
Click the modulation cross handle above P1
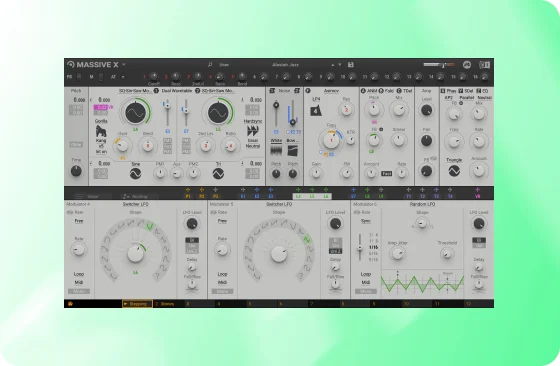[188, 190]
